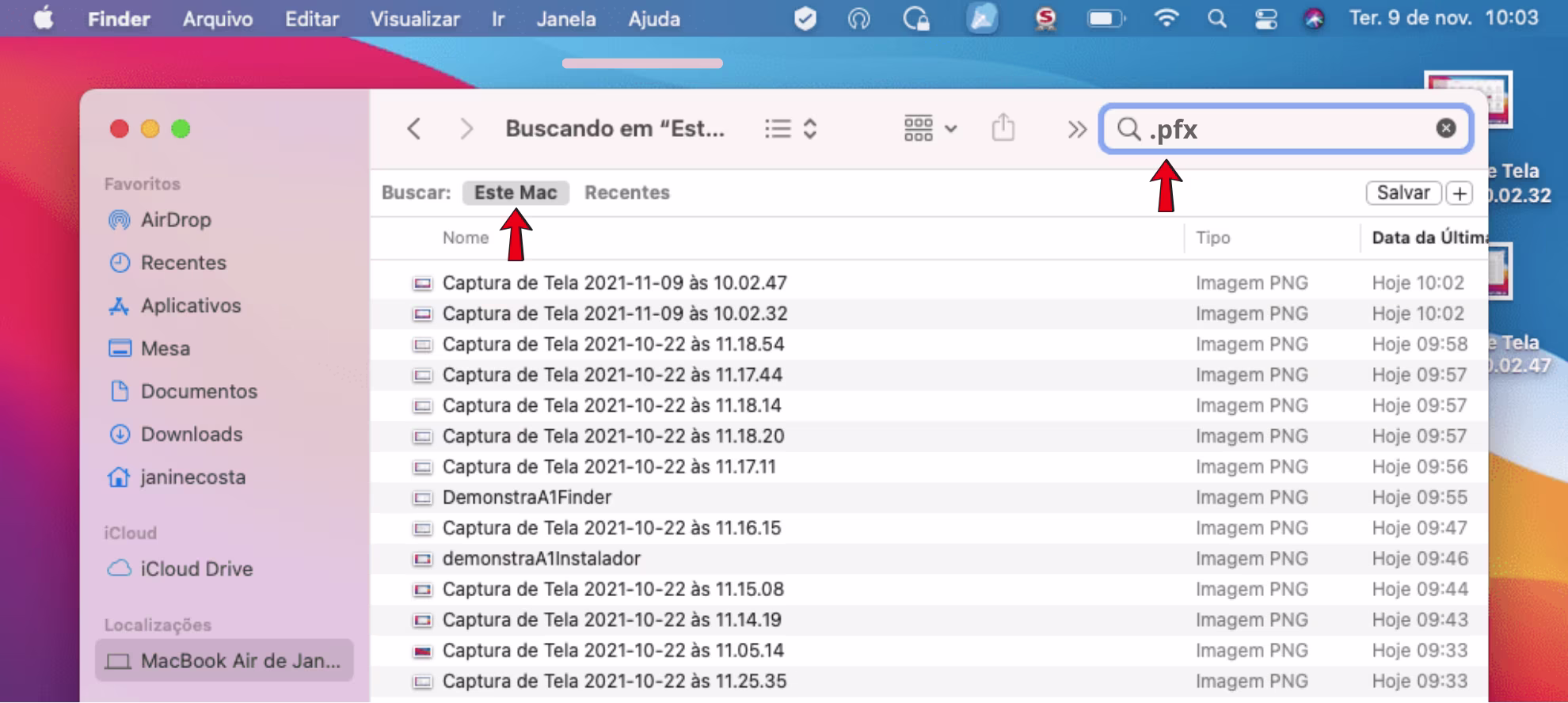Open the list view options control
Viewport: 1568px width, 703px height.
coord(790,129)
